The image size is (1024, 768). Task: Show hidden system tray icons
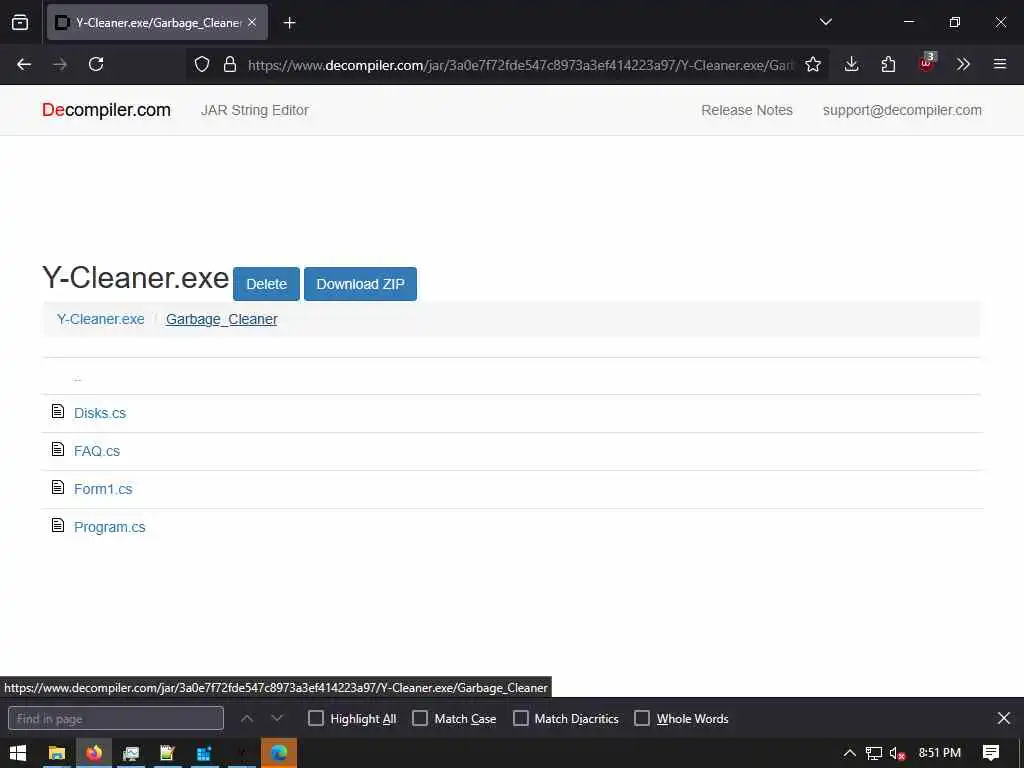tap(850, 753)
